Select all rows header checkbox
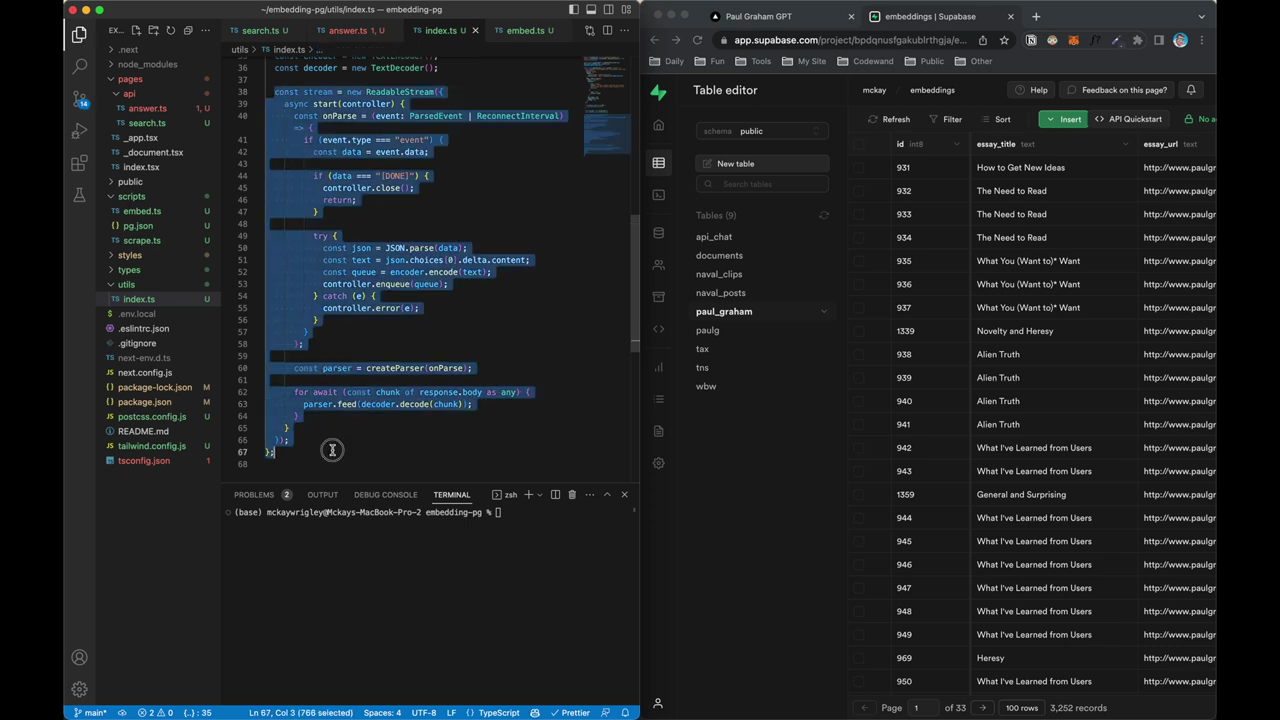Image resolution: width=1280 pixels, height=720 pixels. point(859,144)
